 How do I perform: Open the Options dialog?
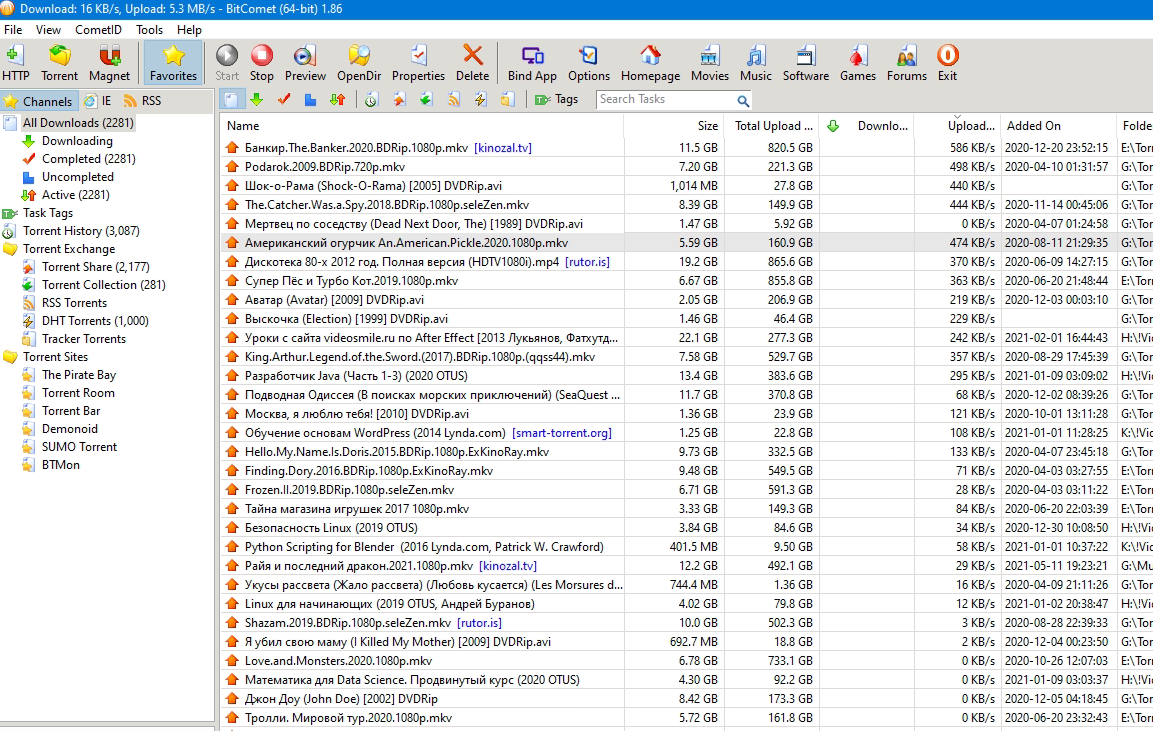point(589,63)
